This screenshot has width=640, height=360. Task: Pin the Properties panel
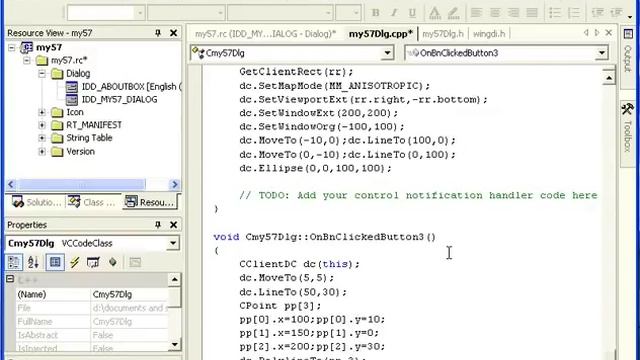[x=158, y=224]
